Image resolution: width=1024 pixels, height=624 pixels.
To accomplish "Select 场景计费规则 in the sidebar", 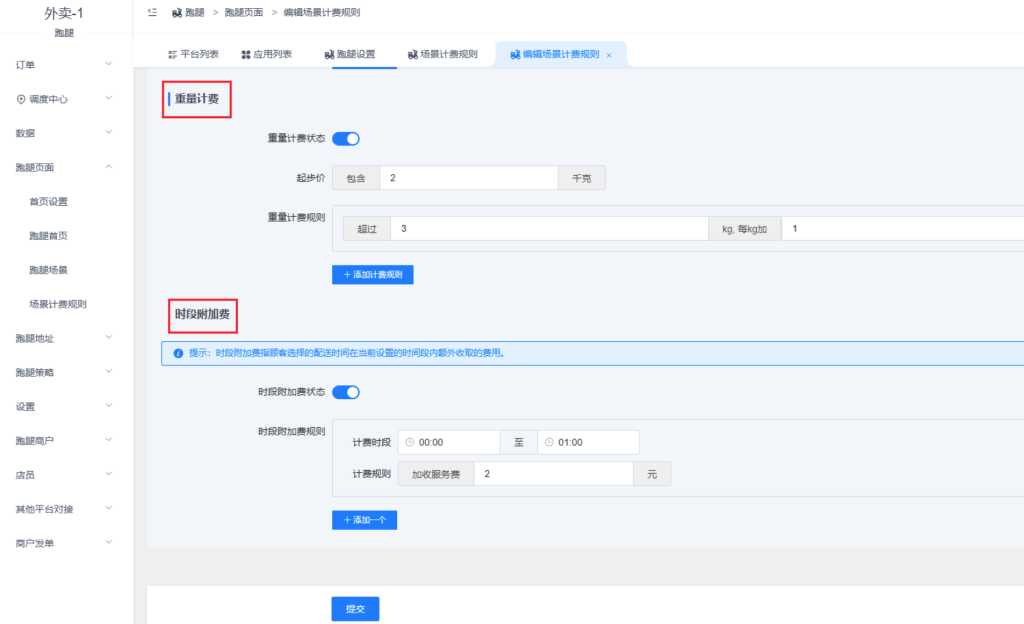I will [x=65, y=304].
